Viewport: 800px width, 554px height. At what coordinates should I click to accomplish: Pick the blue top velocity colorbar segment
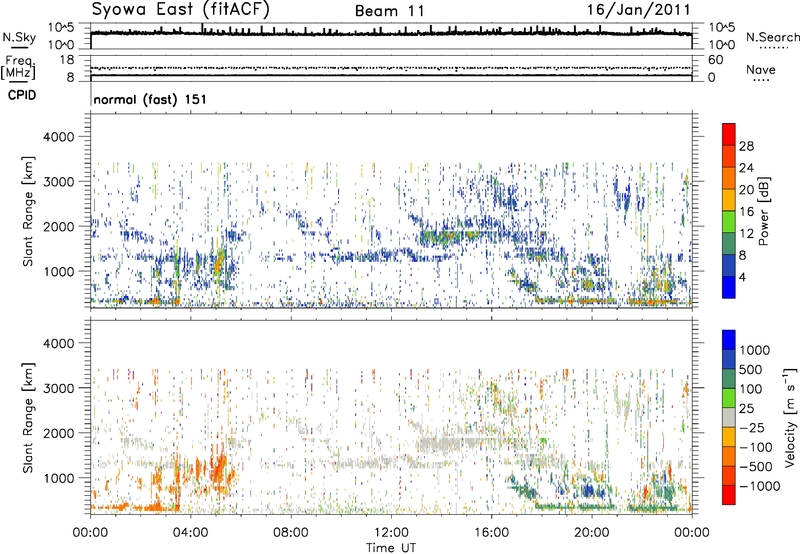729,340
